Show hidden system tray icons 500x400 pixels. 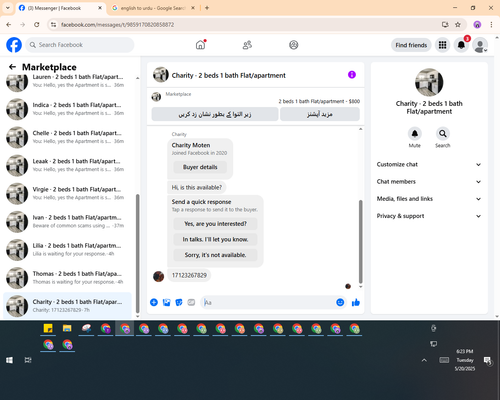tap(424, 360)
